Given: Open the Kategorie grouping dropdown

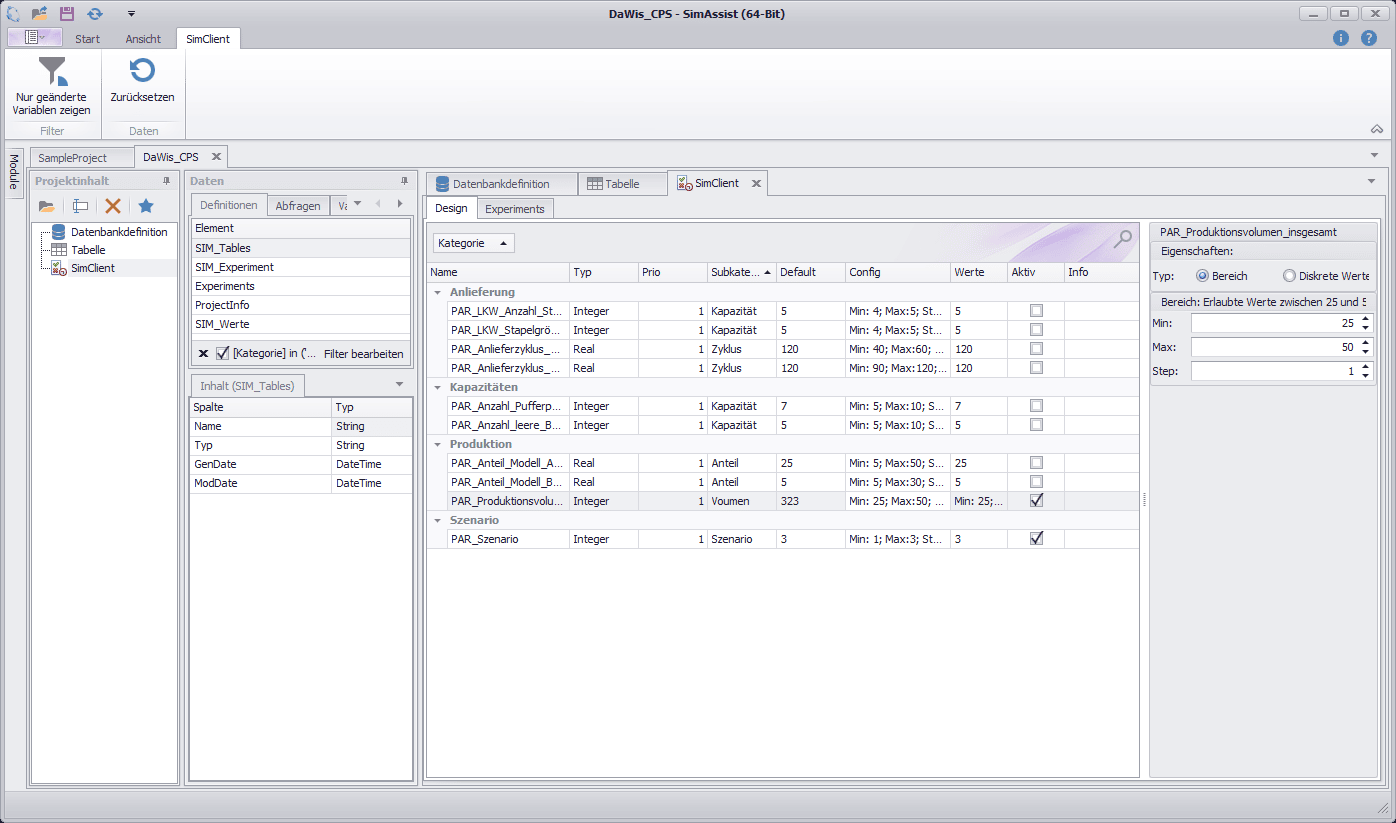Looking at the screenshot, I should (474, 243).
